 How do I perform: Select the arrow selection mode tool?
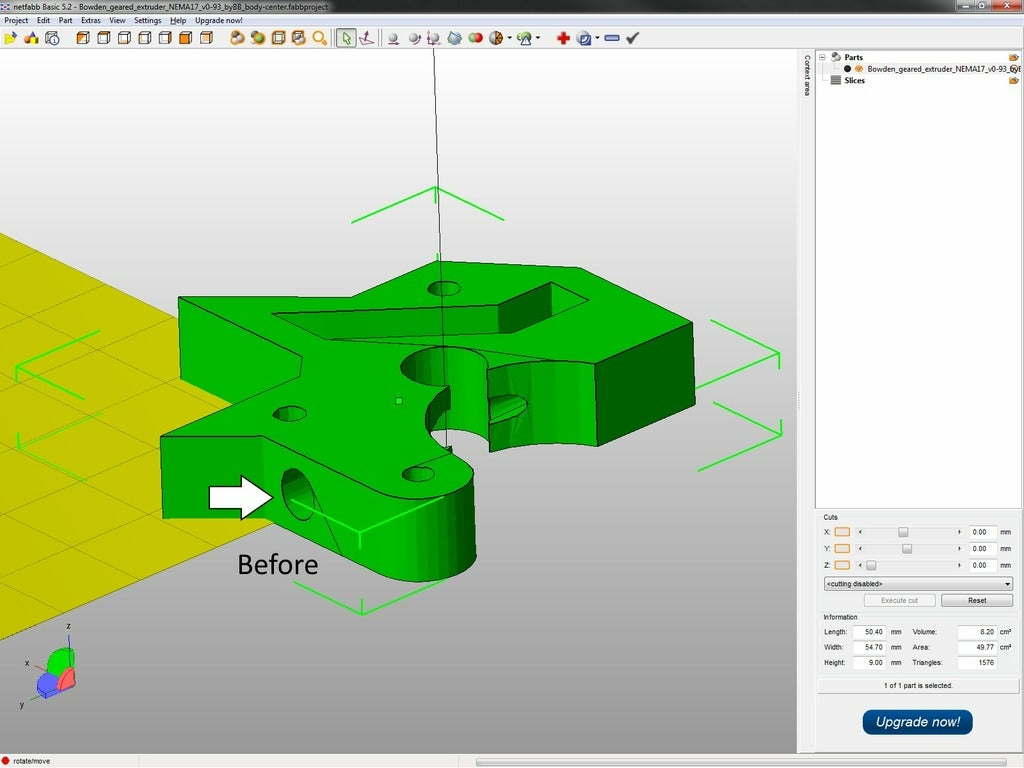tap(345, 38)
